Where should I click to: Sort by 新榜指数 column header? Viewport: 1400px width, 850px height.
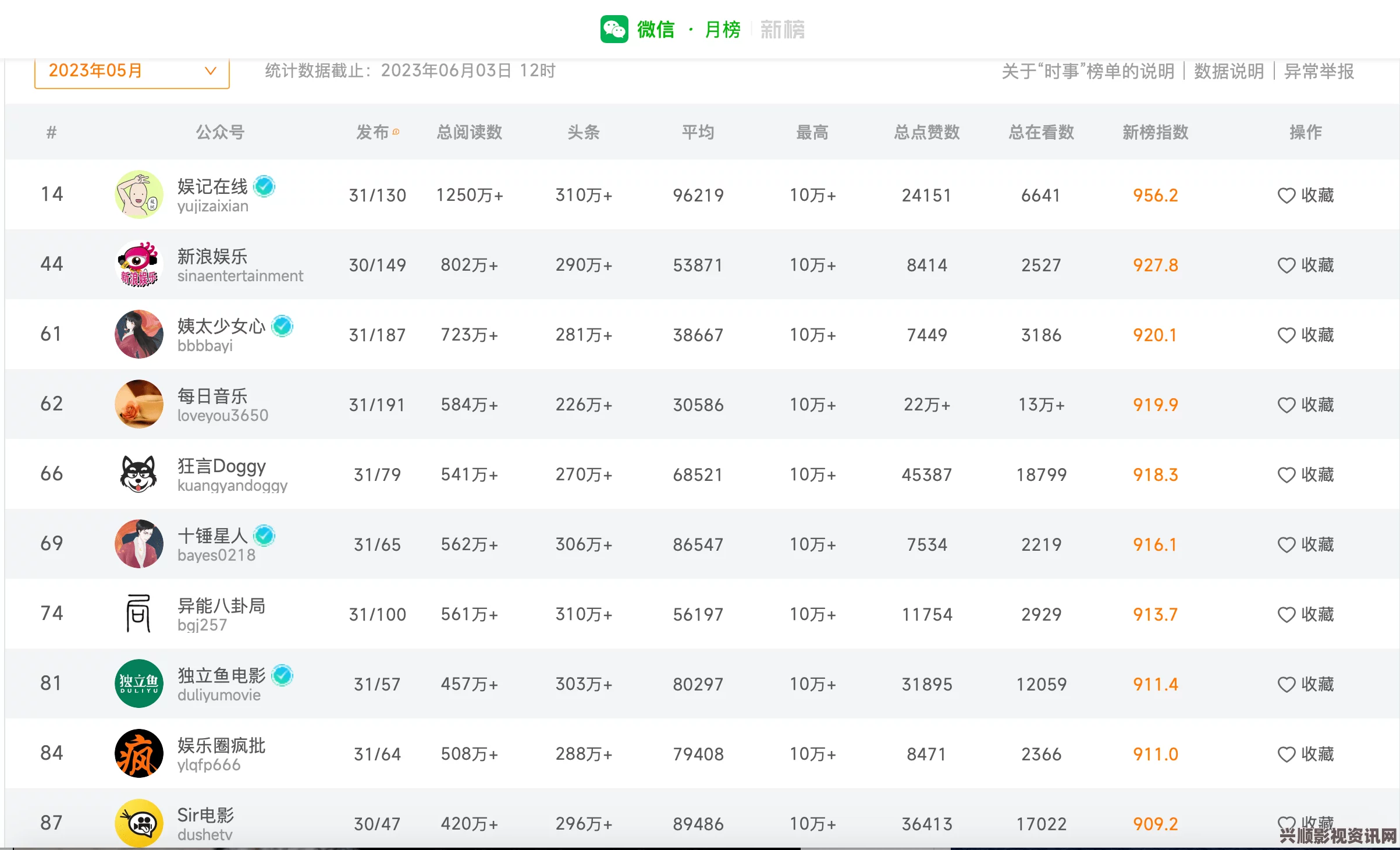[x=1156, y=132]
